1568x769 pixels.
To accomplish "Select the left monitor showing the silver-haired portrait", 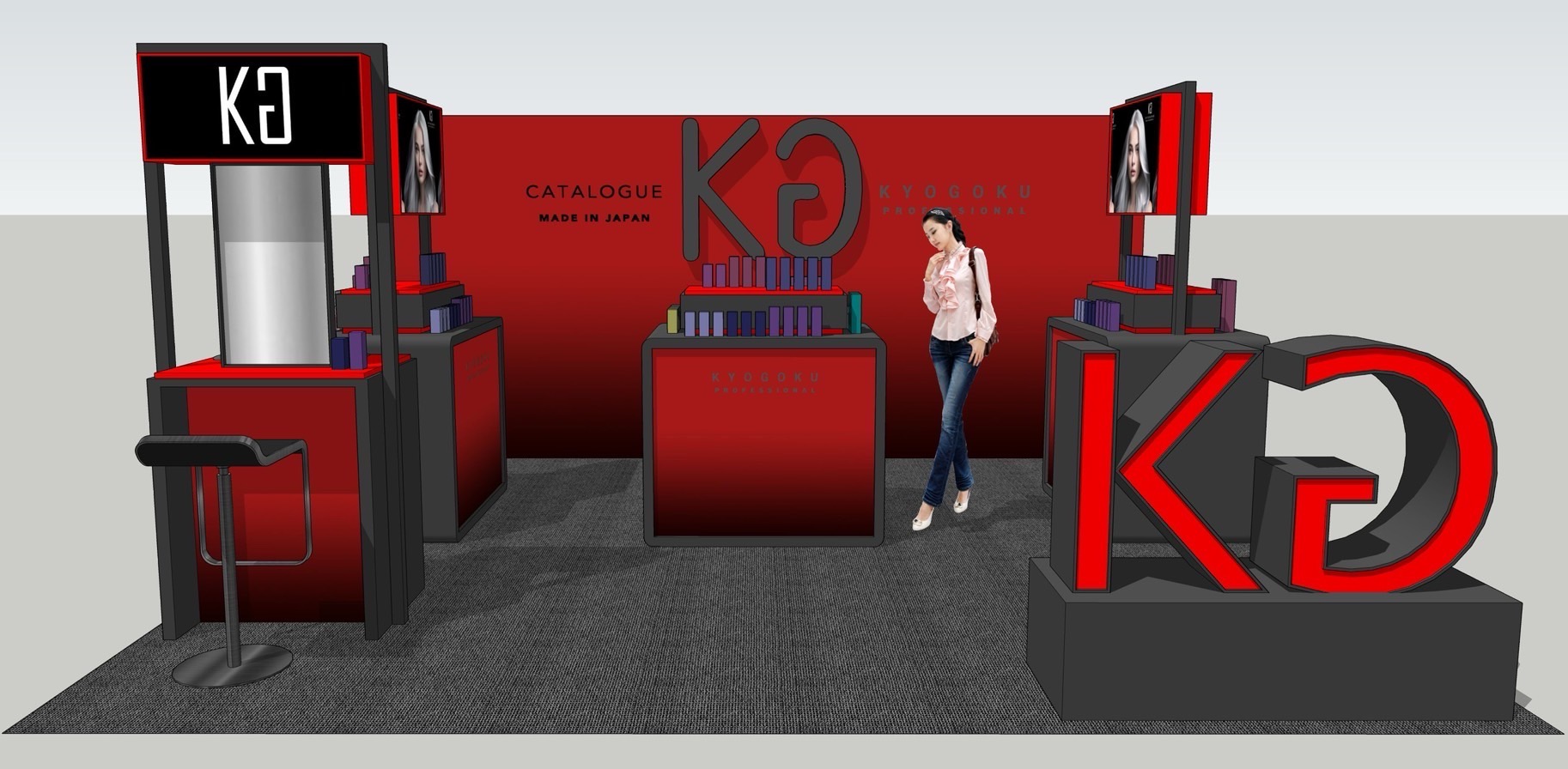I will pyautogui.click(x=421, y=160).
